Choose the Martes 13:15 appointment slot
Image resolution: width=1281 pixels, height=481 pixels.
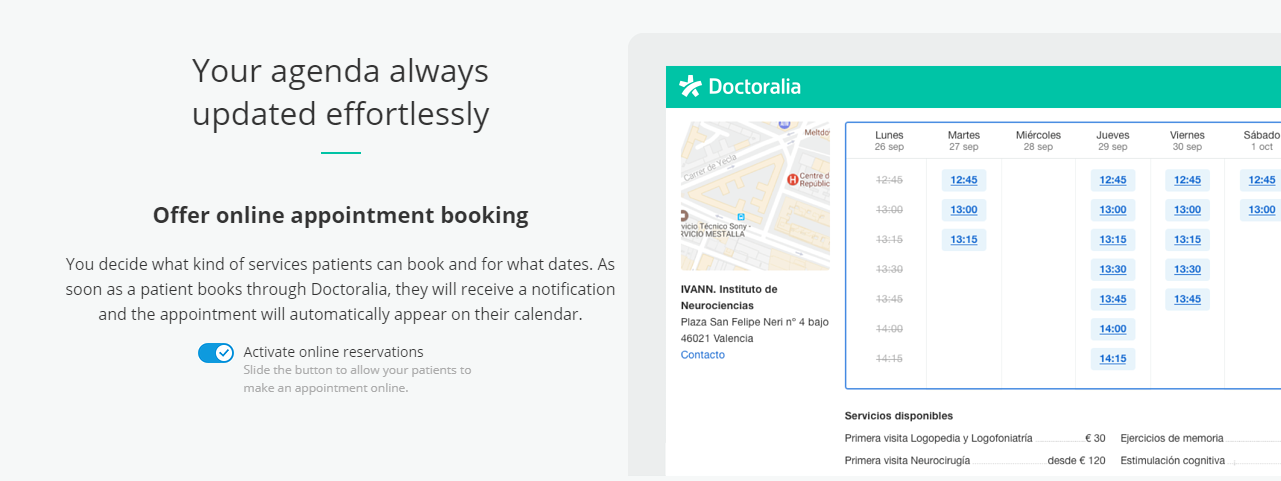coord(964,240)
